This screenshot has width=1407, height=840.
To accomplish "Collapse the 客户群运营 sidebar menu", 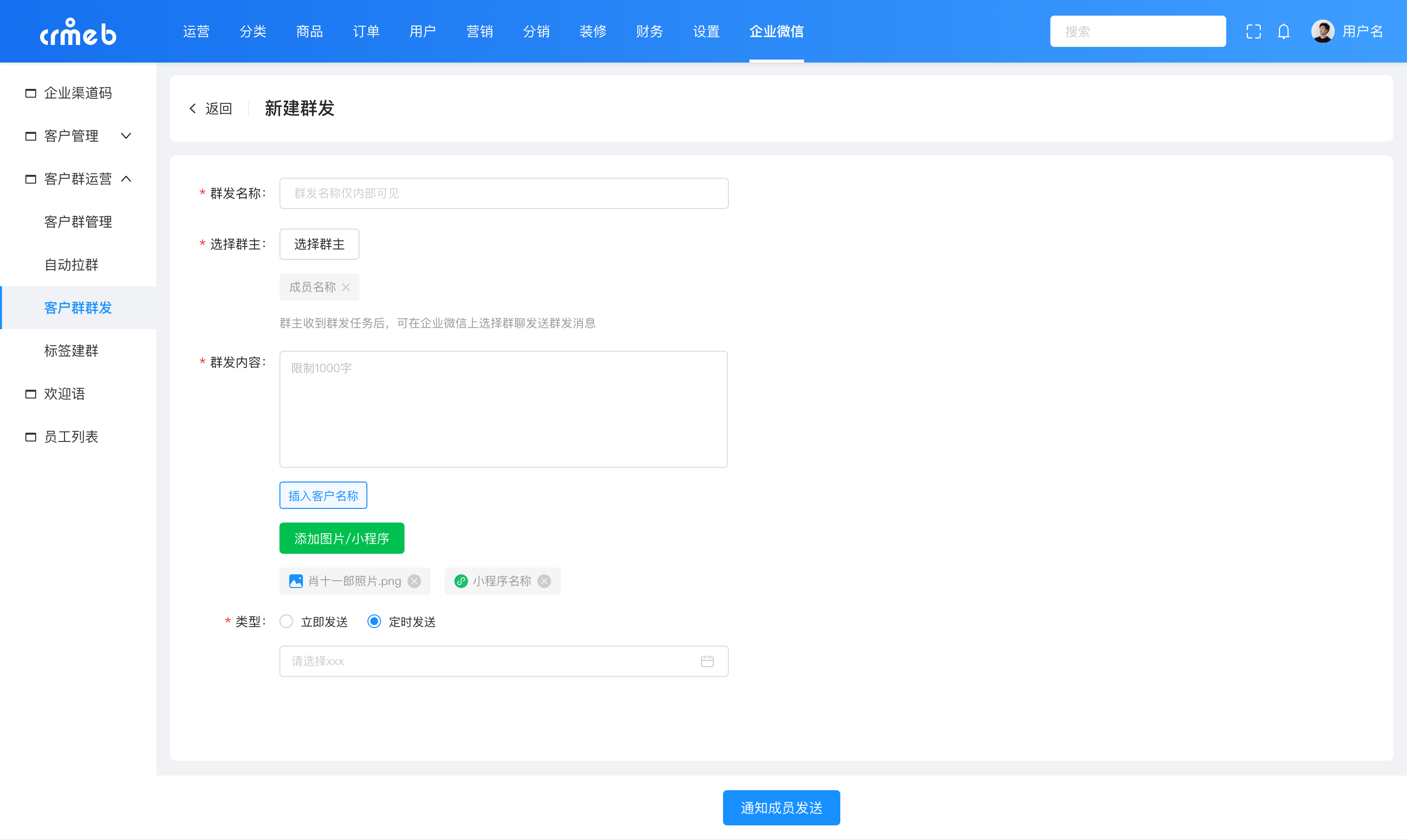I will click(78, 179).
